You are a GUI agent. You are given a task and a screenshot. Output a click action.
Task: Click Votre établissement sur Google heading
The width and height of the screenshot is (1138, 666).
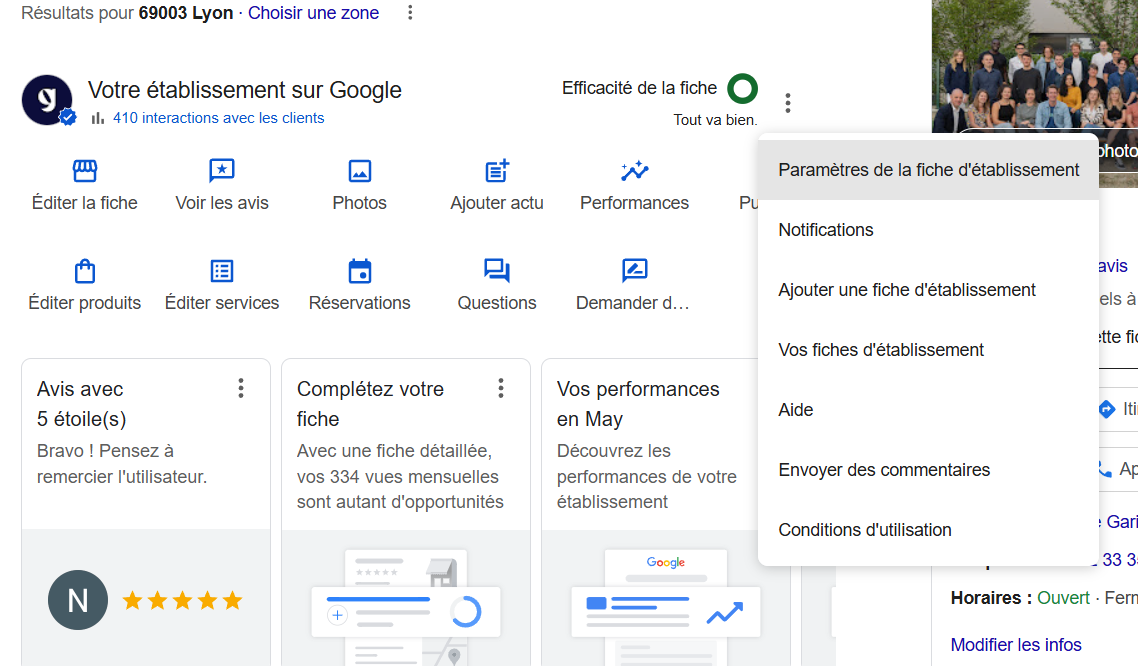pos(245,90)
